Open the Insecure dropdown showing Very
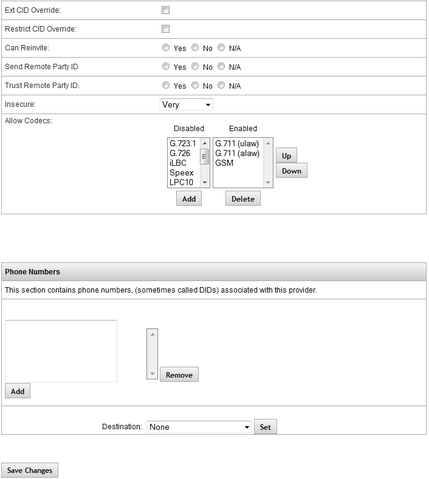 pyautogui.click(x=186, y=105)
